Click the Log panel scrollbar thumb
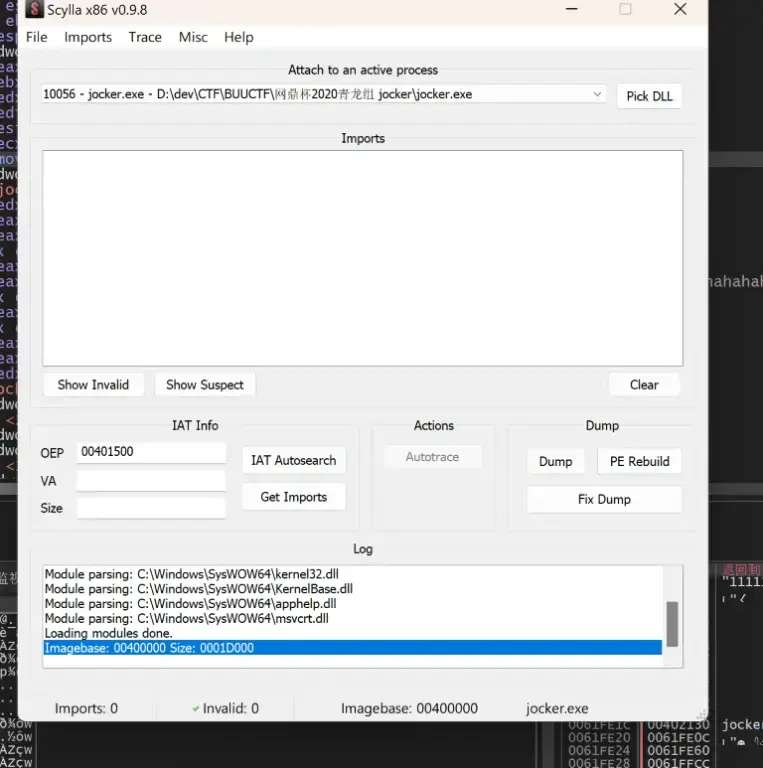Viewport: 763px width, 768px height. click(672, 624)
